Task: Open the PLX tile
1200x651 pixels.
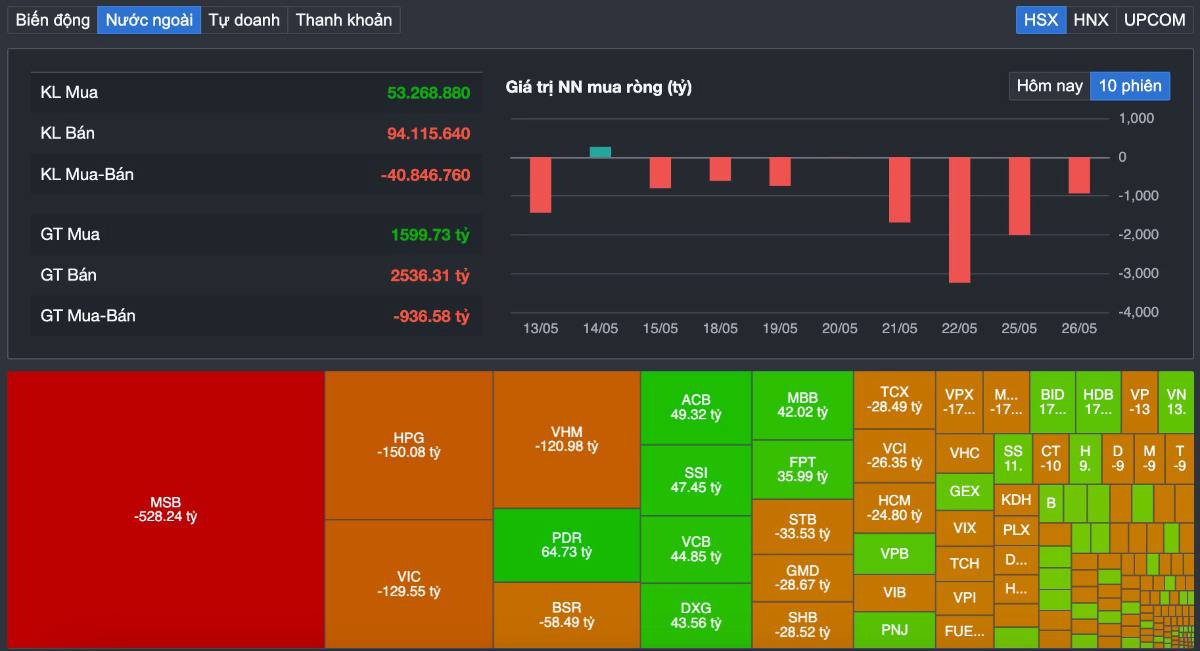Action: coord(1016,529)
